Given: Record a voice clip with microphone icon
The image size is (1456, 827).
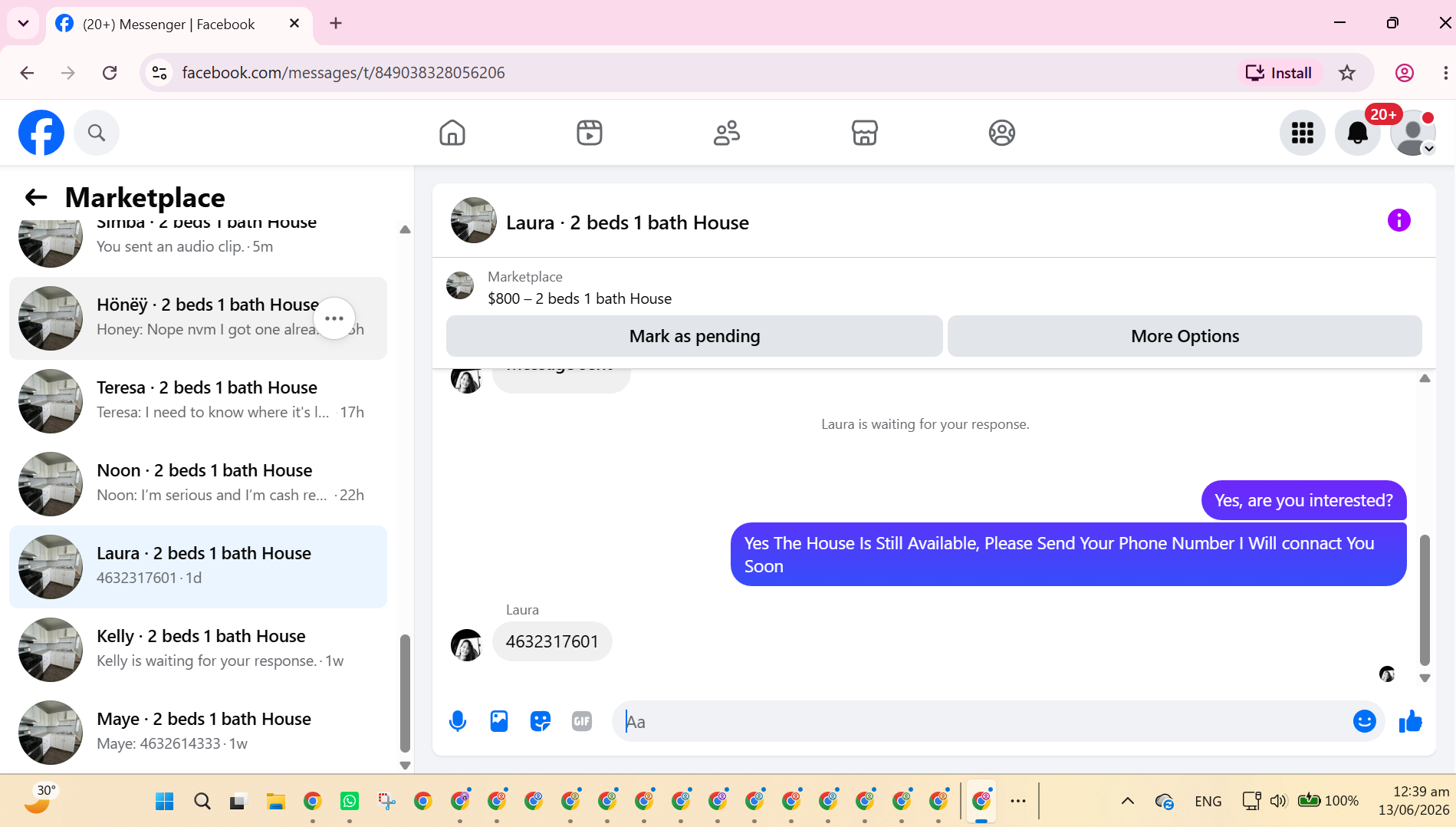Looking at the screenshot, I should 458,721.
